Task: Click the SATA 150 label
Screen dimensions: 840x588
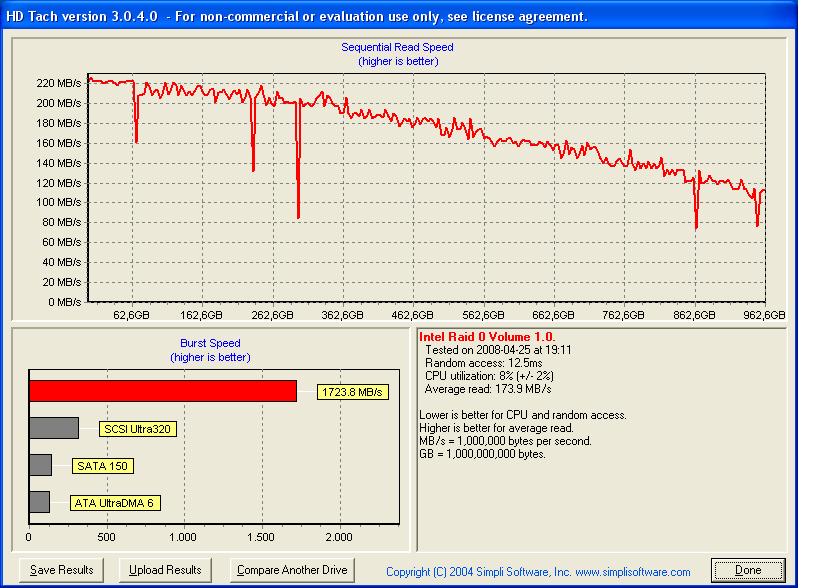Action: (x=102, y=466)
